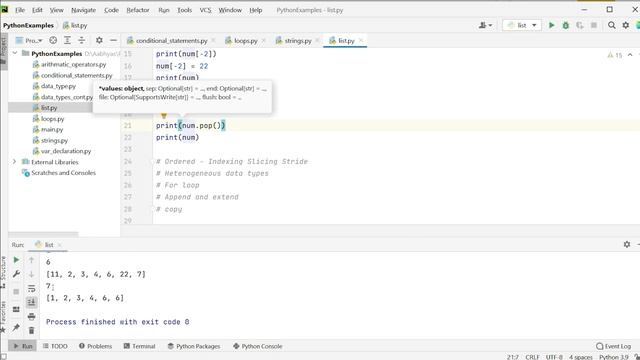
Task: Start debugging with the bug icon
Action: click(x=566, y=25)
